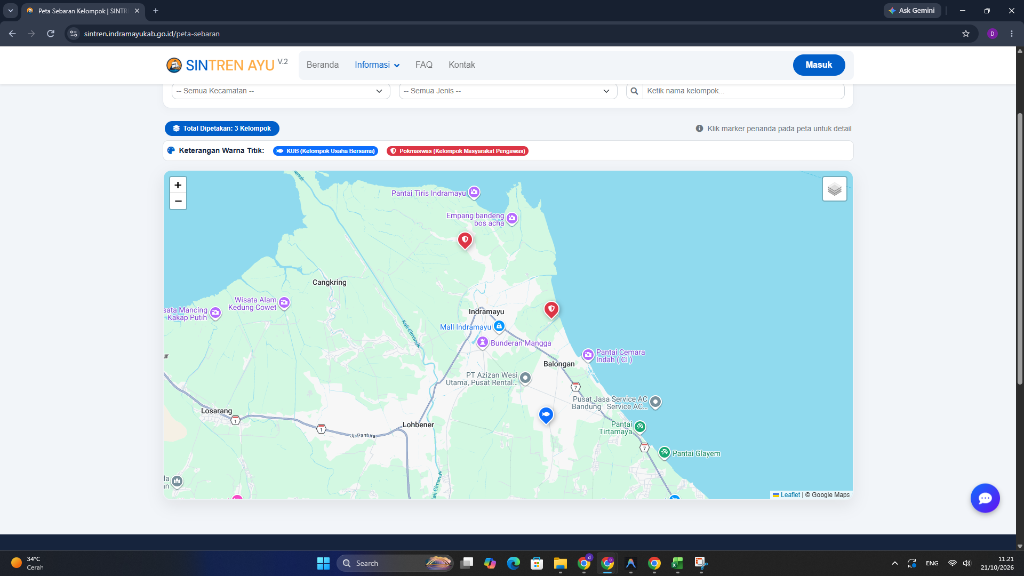Click the Bunderan Mangga pin

pyautogui.click(x=482, y=342)
